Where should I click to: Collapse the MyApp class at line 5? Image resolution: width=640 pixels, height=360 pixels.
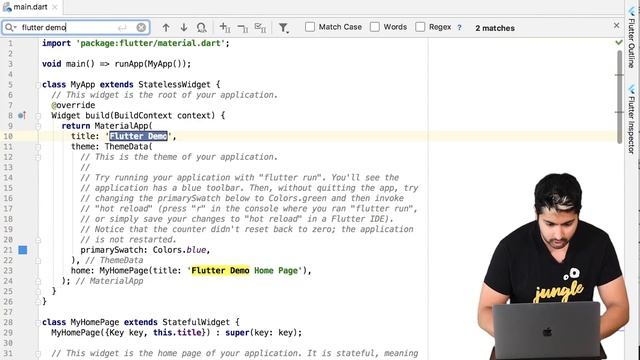(x=38, y=85)
